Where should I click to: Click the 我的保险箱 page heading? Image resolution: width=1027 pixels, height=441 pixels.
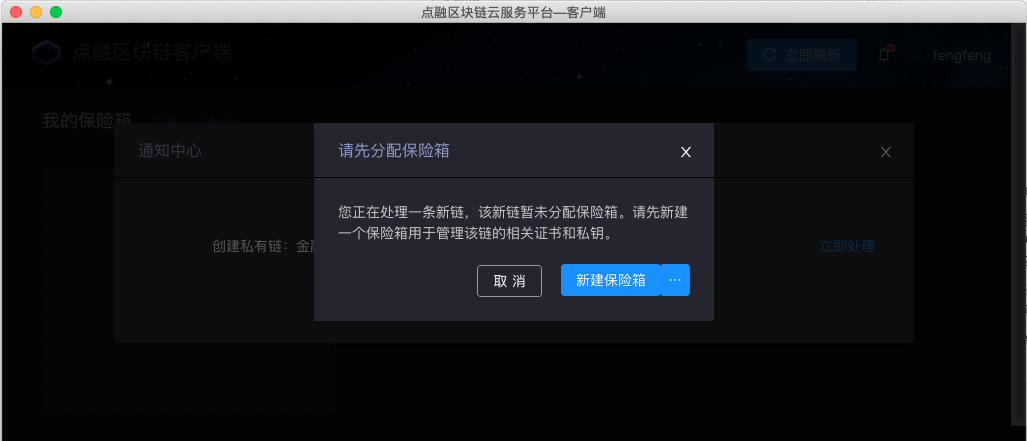pos(87,121)
